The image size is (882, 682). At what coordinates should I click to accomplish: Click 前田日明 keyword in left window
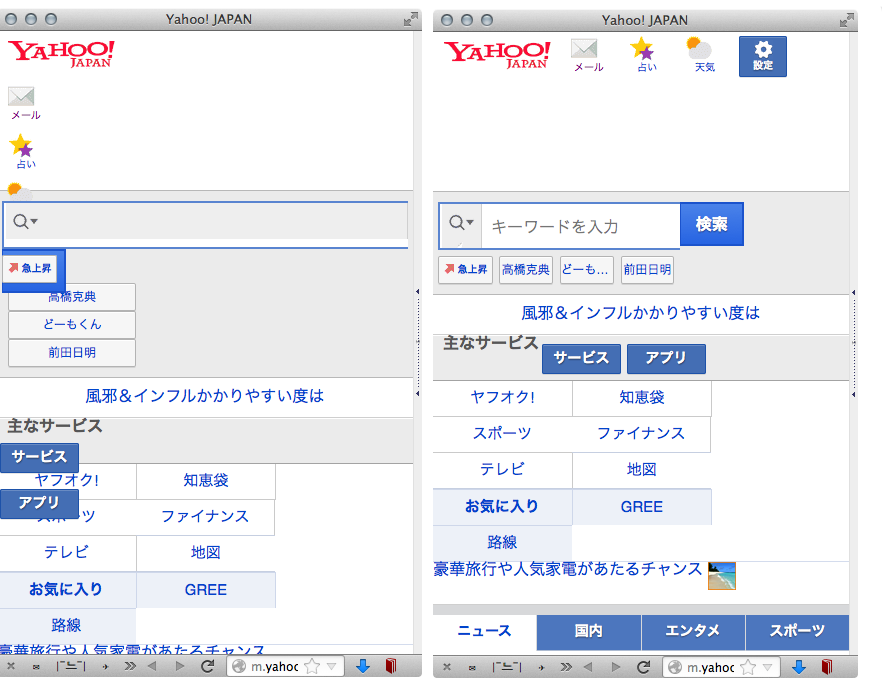pos(72,353)
